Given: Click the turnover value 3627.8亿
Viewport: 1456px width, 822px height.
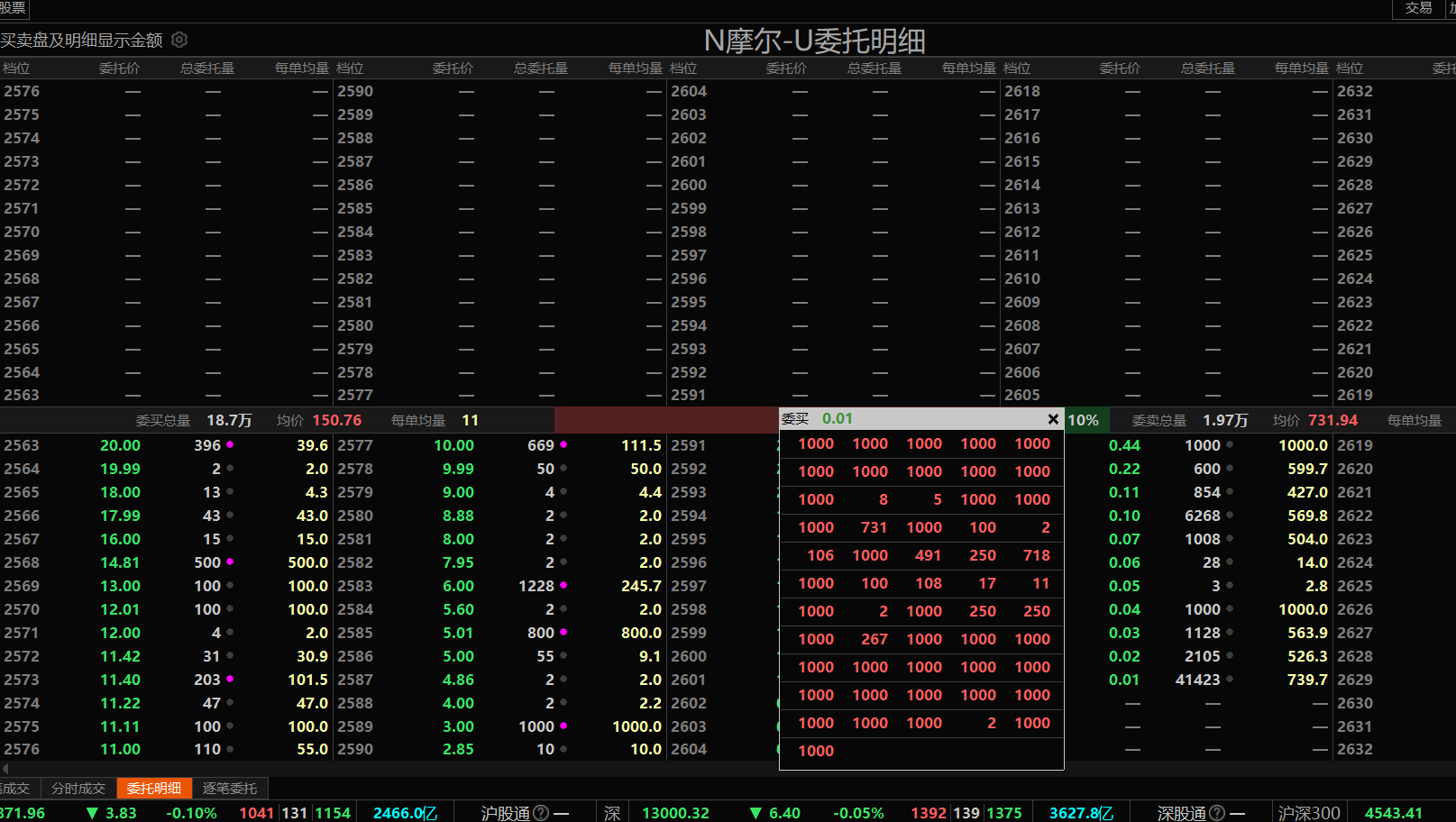Looking at the screenshot, I should 1081,813.
